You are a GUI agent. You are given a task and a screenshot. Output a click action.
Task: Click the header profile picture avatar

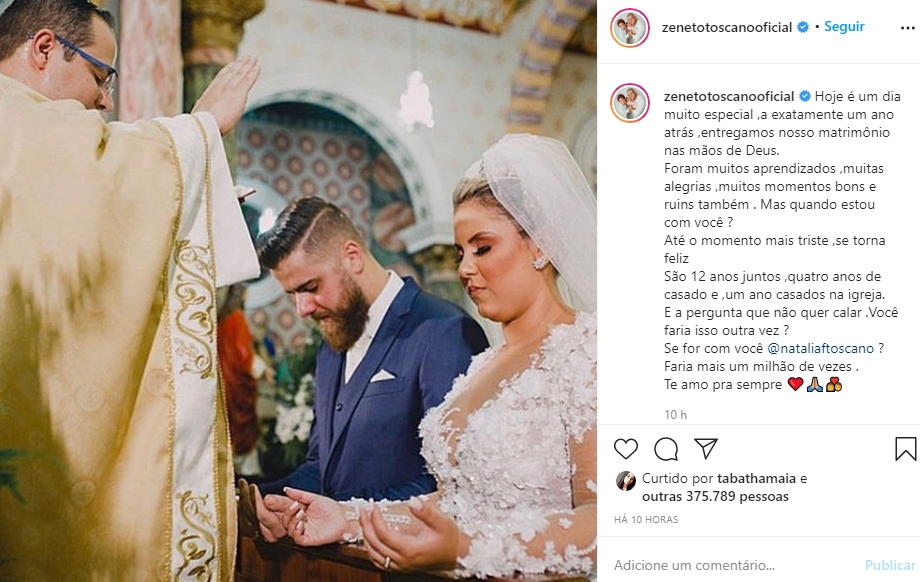pos(630,28)
